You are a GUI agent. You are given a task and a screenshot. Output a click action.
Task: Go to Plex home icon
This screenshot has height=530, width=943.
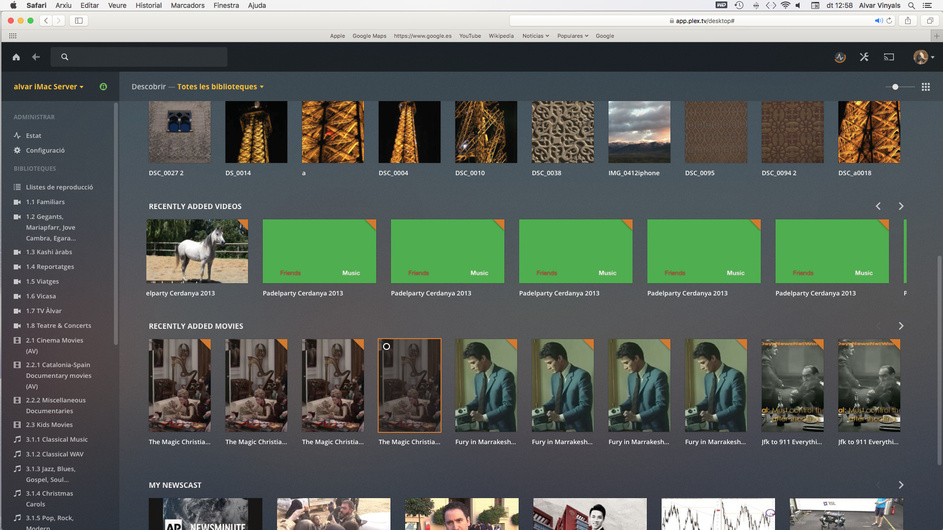[x=16, y=57]
